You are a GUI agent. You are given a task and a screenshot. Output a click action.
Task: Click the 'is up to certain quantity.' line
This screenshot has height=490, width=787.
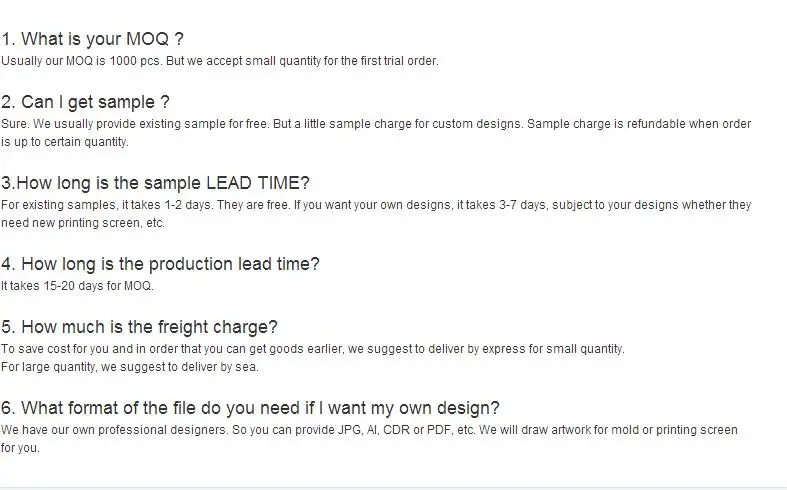coord(65,142)
